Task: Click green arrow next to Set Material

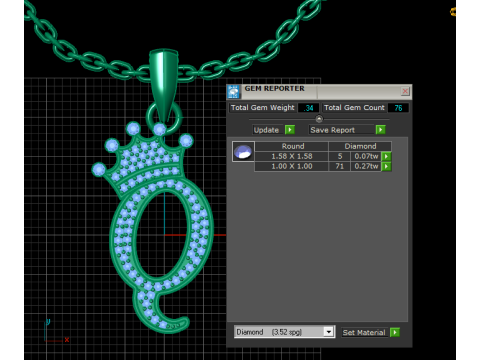Action: tap(395, 332)
